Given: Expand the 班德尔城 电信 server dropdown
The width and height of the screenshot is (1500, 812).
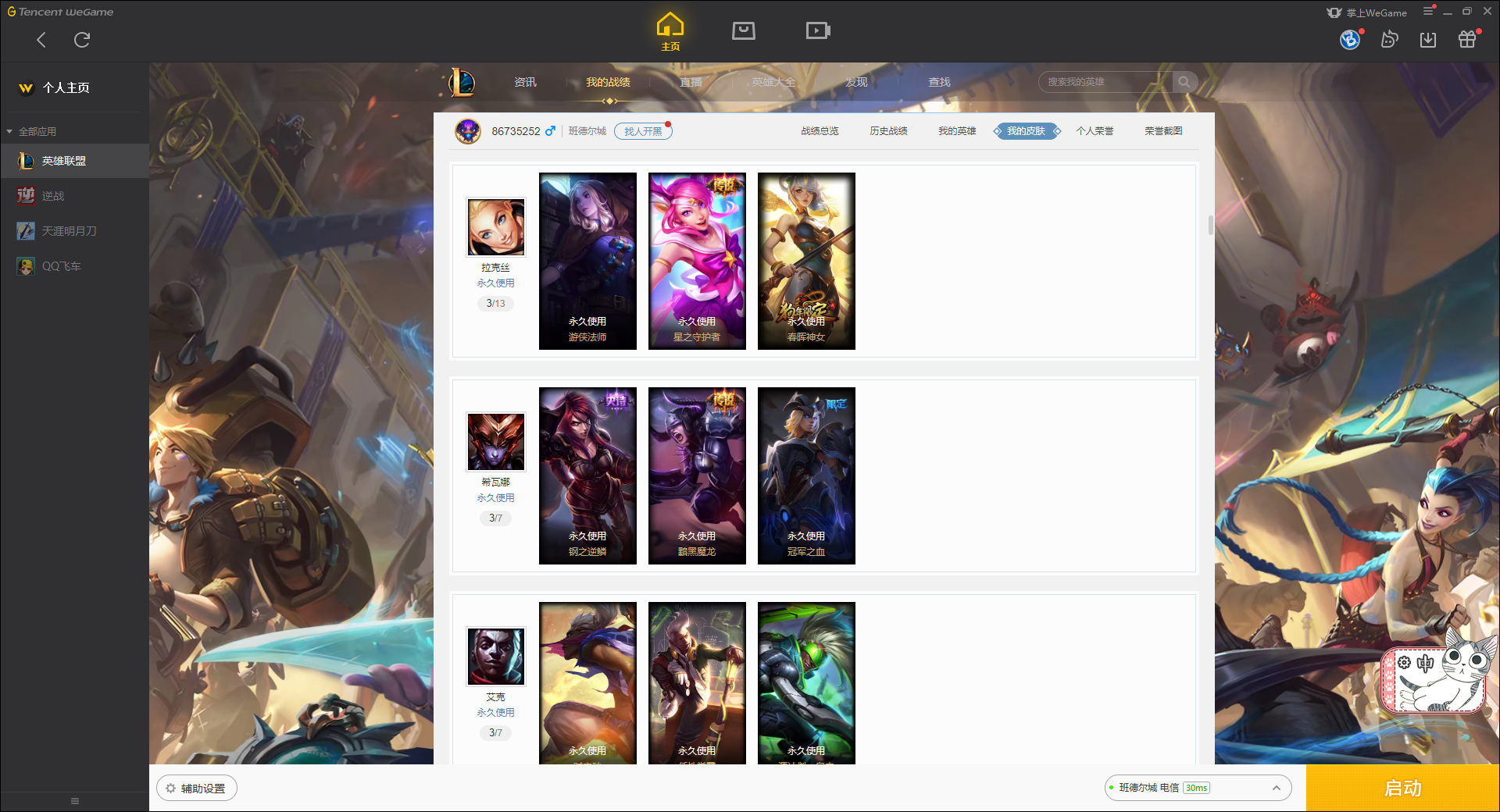Looking at the screenshot, I should [1198, 788].
